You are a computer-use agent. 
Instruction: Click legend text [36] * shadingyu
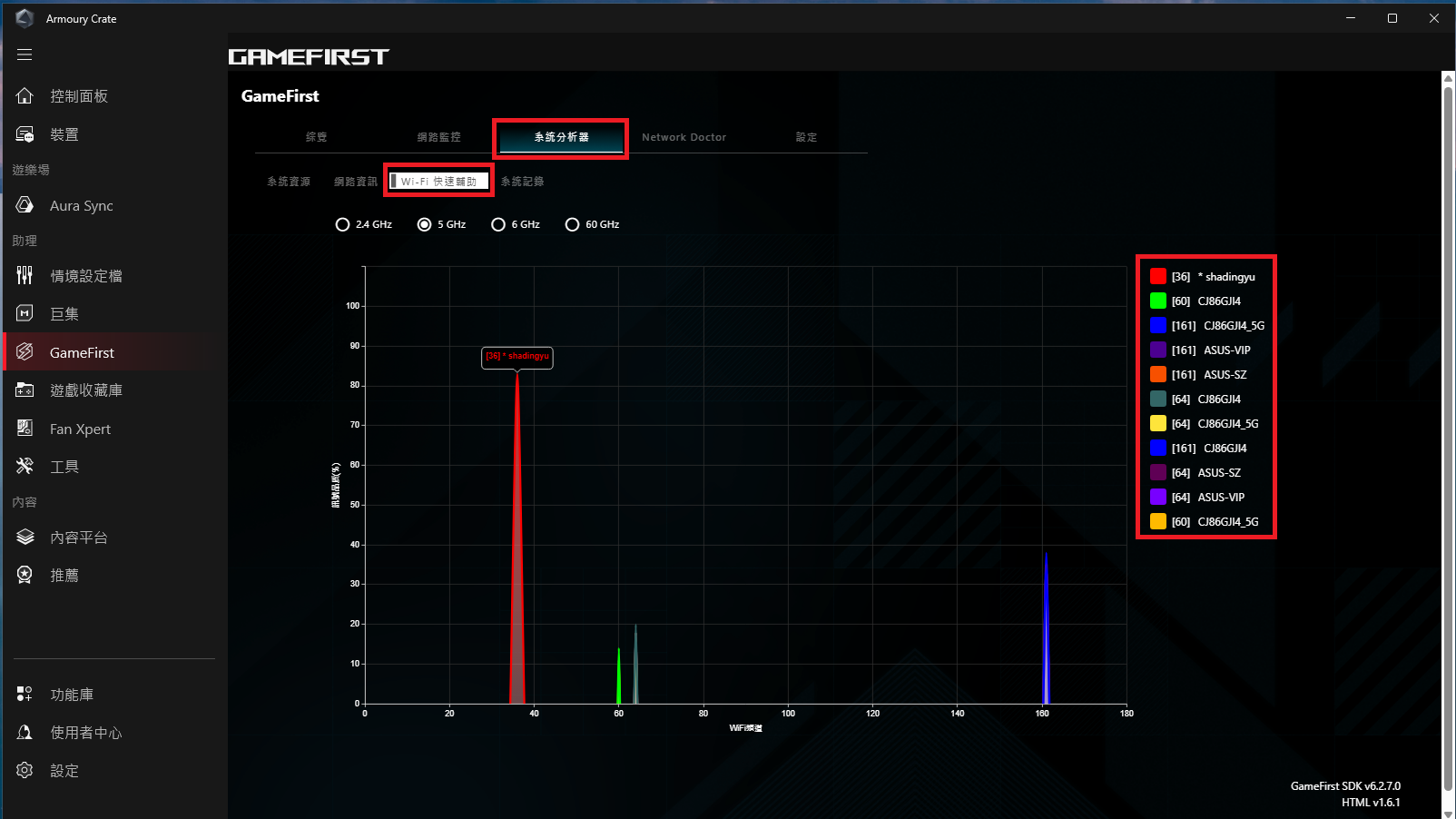coord(1213,276)
